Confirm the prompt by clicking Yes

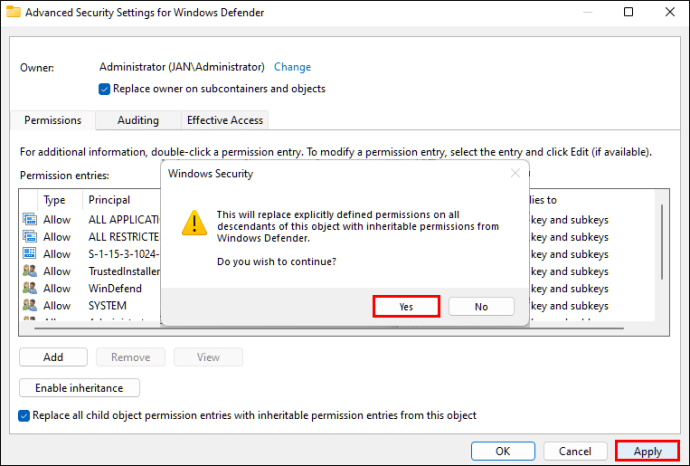tap(406, 307)
